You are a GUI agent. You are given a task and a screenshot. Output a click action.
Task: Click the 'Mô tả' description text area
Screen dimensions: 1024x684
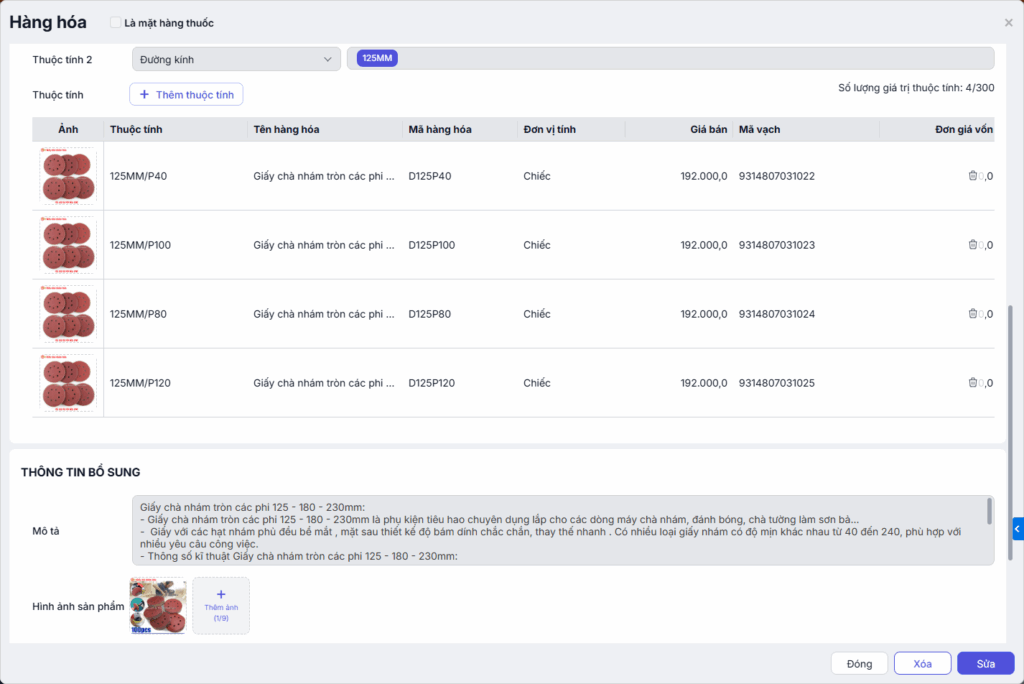pyautogui.click(x=560, y=530)
